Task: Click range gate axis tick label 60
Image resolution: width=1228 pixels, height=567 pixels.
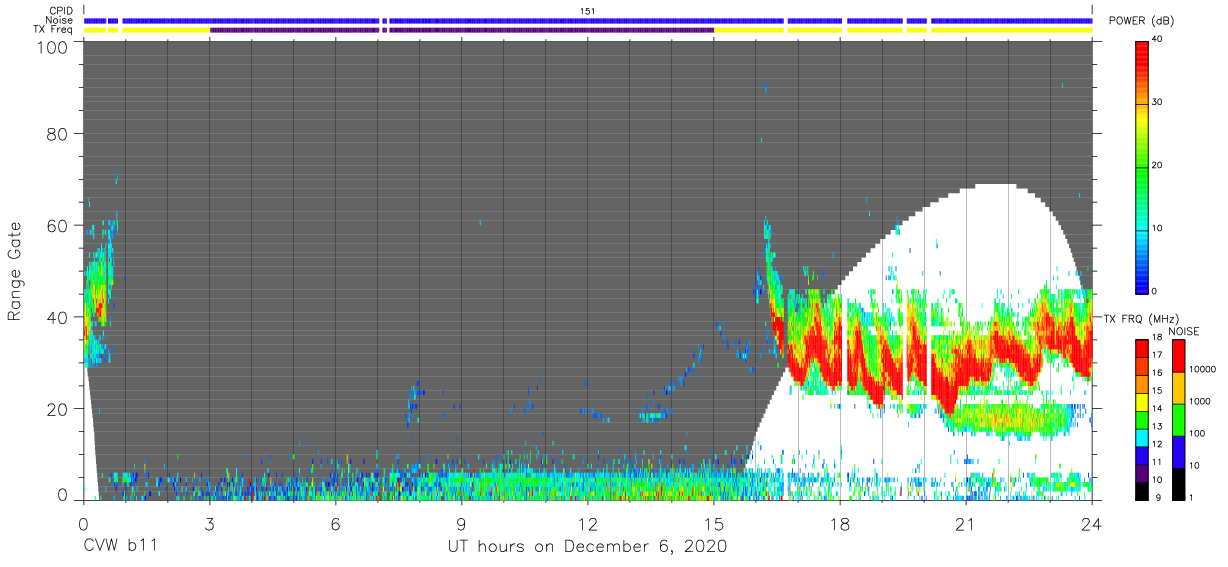Action: (58, 225)
